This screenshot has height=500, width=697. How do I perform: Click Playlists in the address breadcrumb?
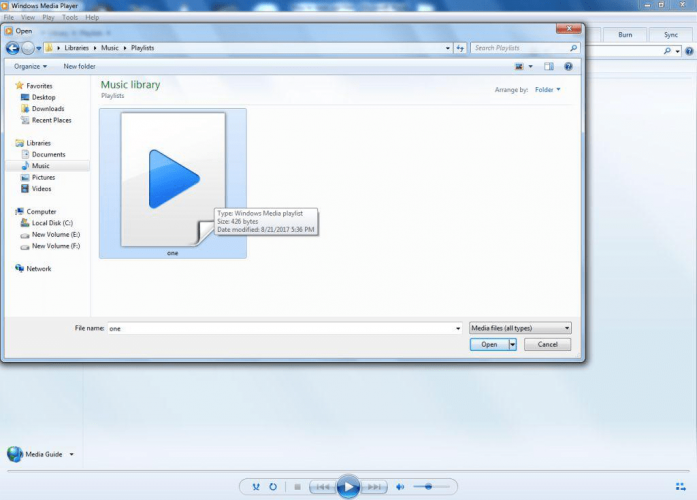pyautogui.click(x=142, y=48)
